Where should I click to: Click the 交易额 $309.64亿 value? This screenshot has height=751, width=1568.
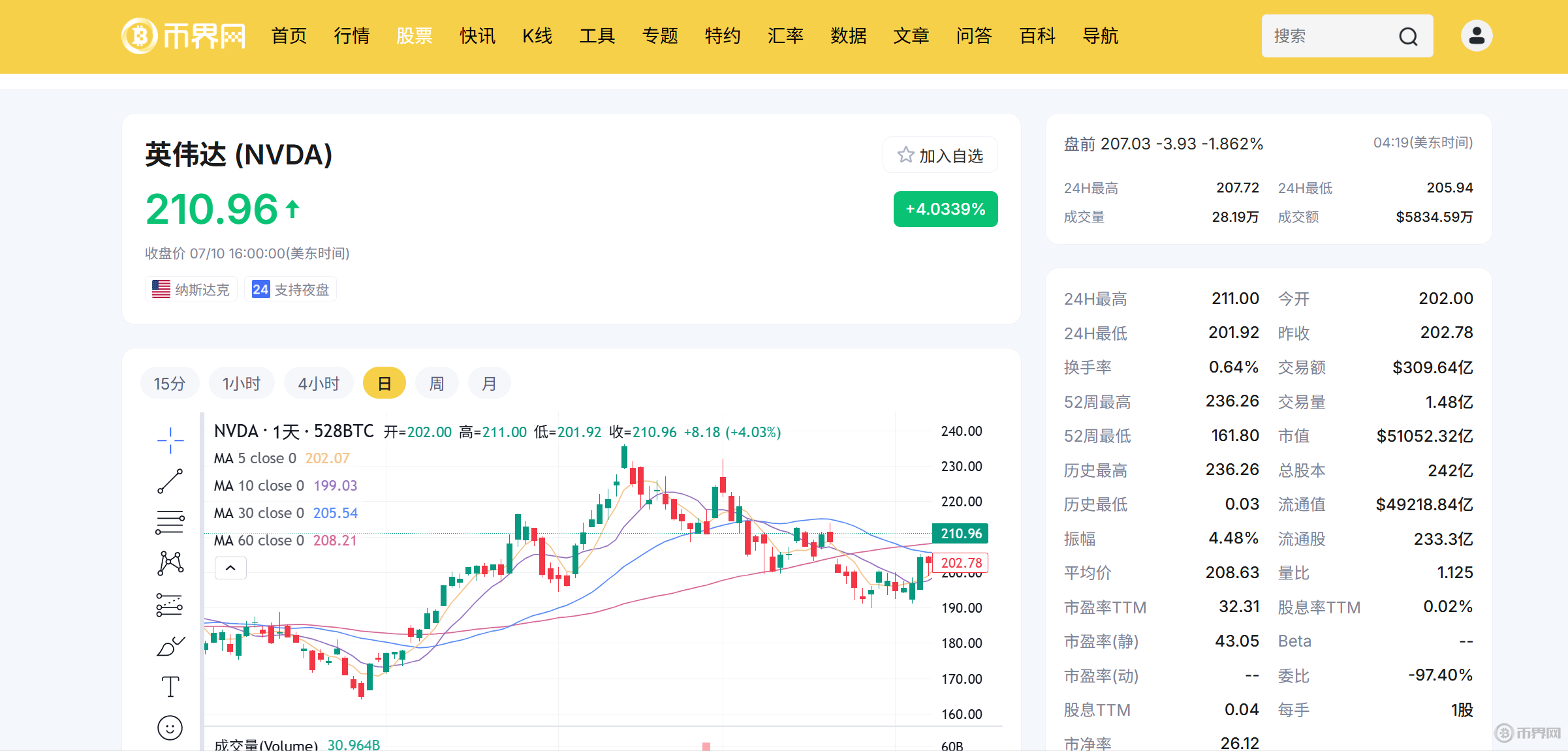coord(1432,367)
